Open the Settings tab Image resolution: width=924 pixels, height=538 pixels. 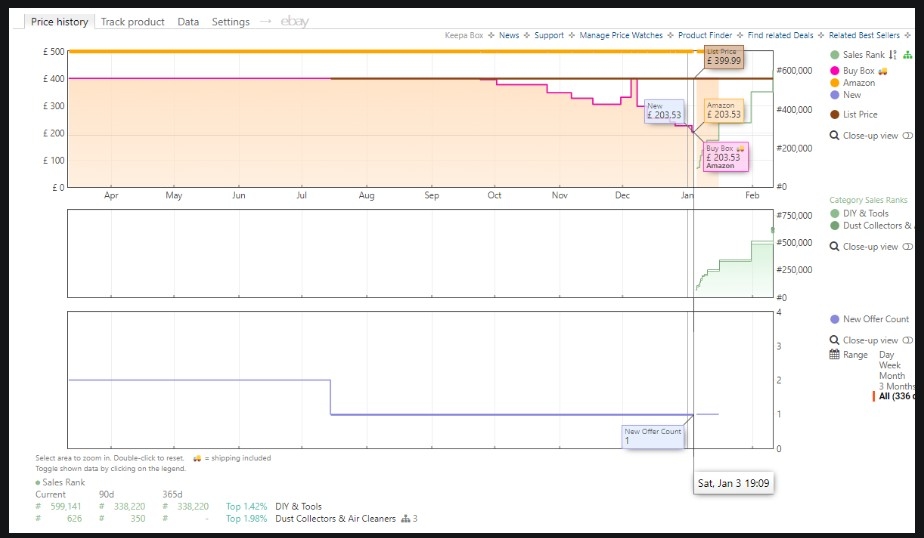(230, 21)
